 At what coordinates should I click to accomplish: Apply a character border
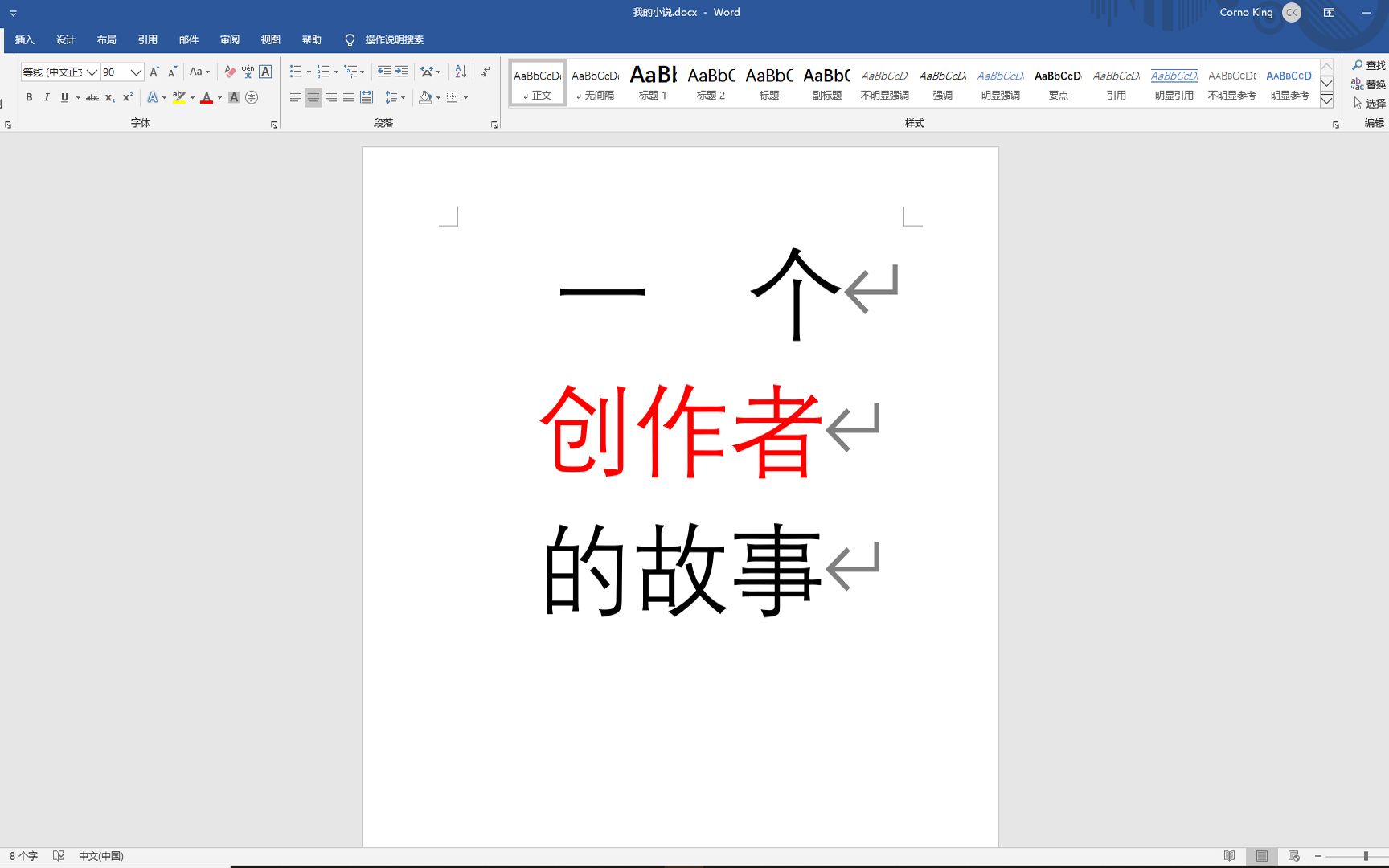[265, 72]
